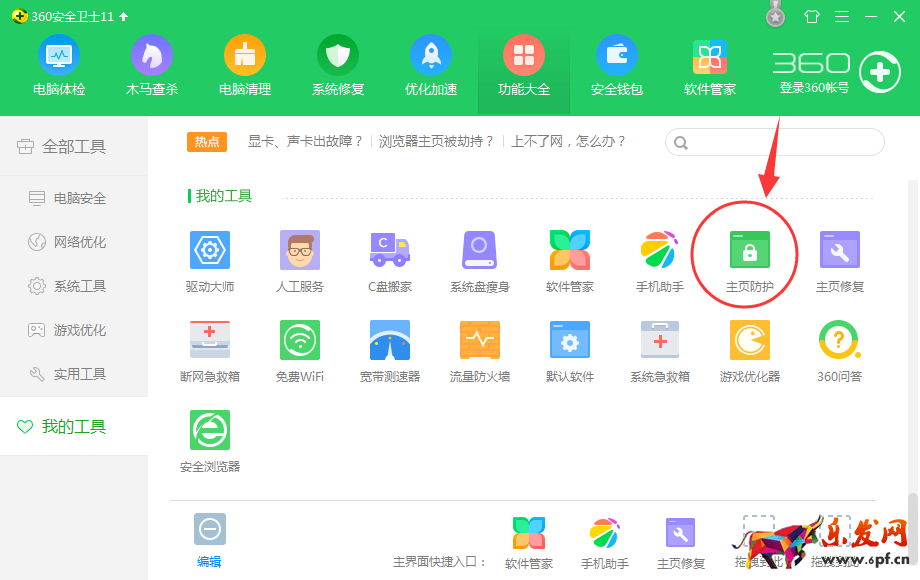Open 安全浏览器
The width and height of the screenshot is (920, 580).
tap(209, 438)
